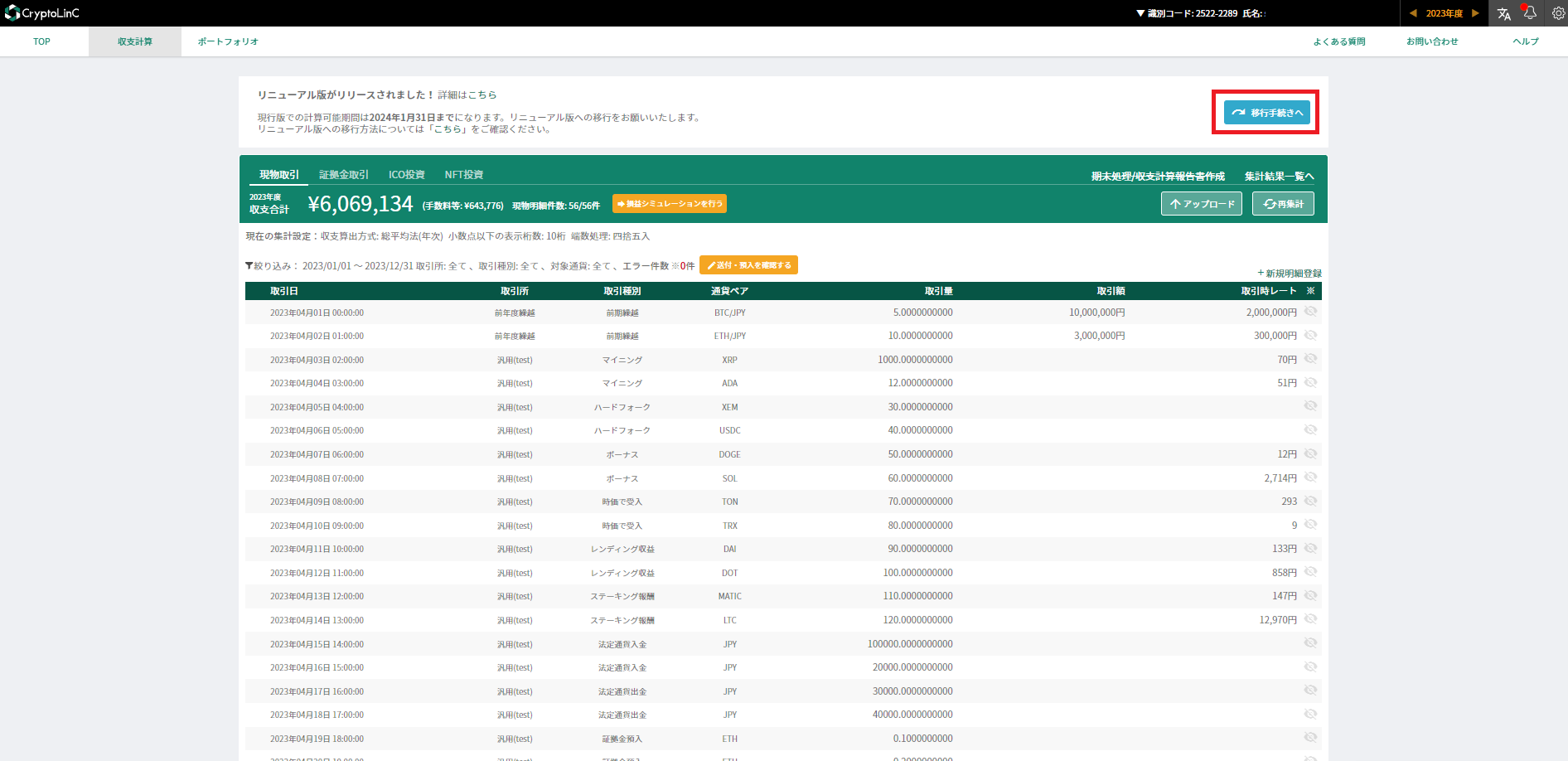The width and height of the screenshot is (1568, 761).
Task: Open the 2023年度 year selector
Action: coord(1444,13)
